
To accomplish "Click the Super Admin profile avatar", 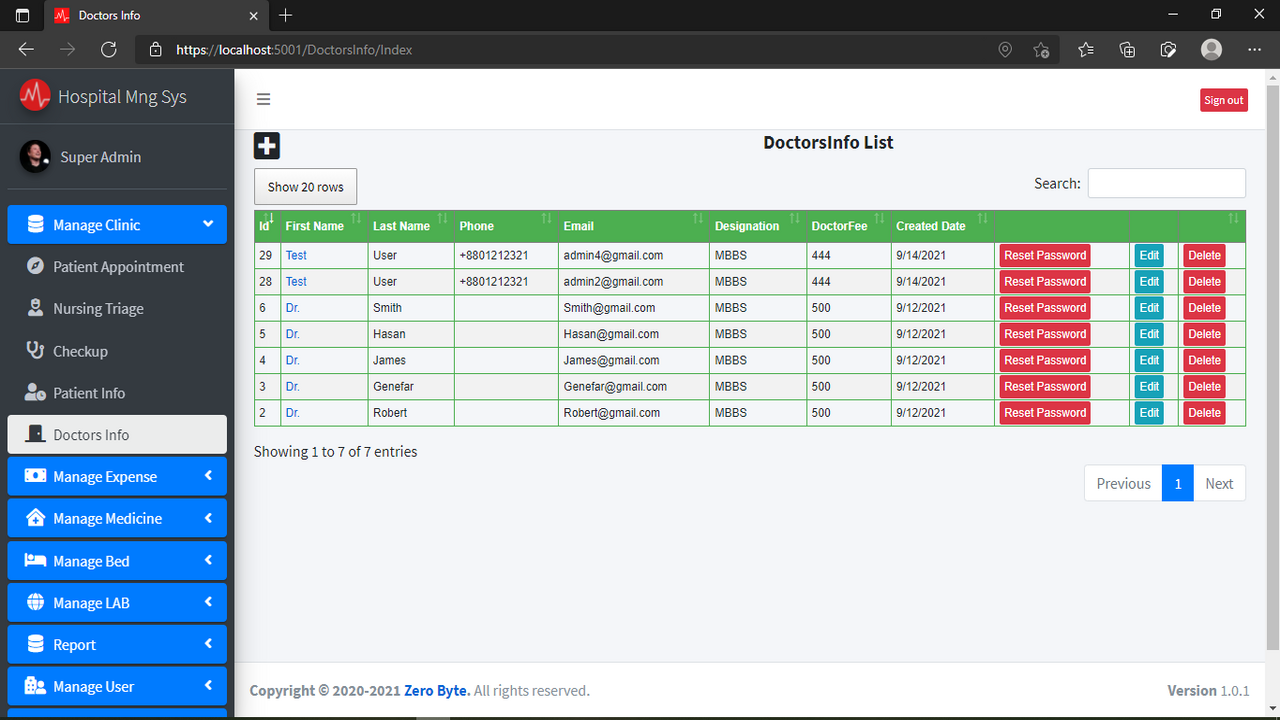I will (35, 157).
